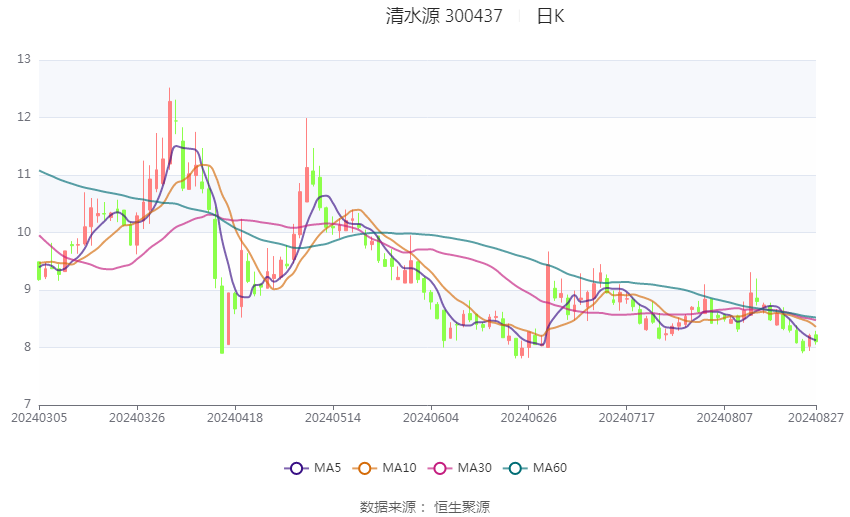
Task: Click the chart title 清水源 300437
Action: [444, 16]
